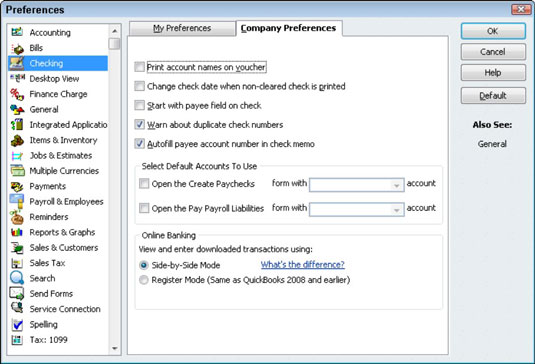Choose the Finance Charge icon

point(17,94)
